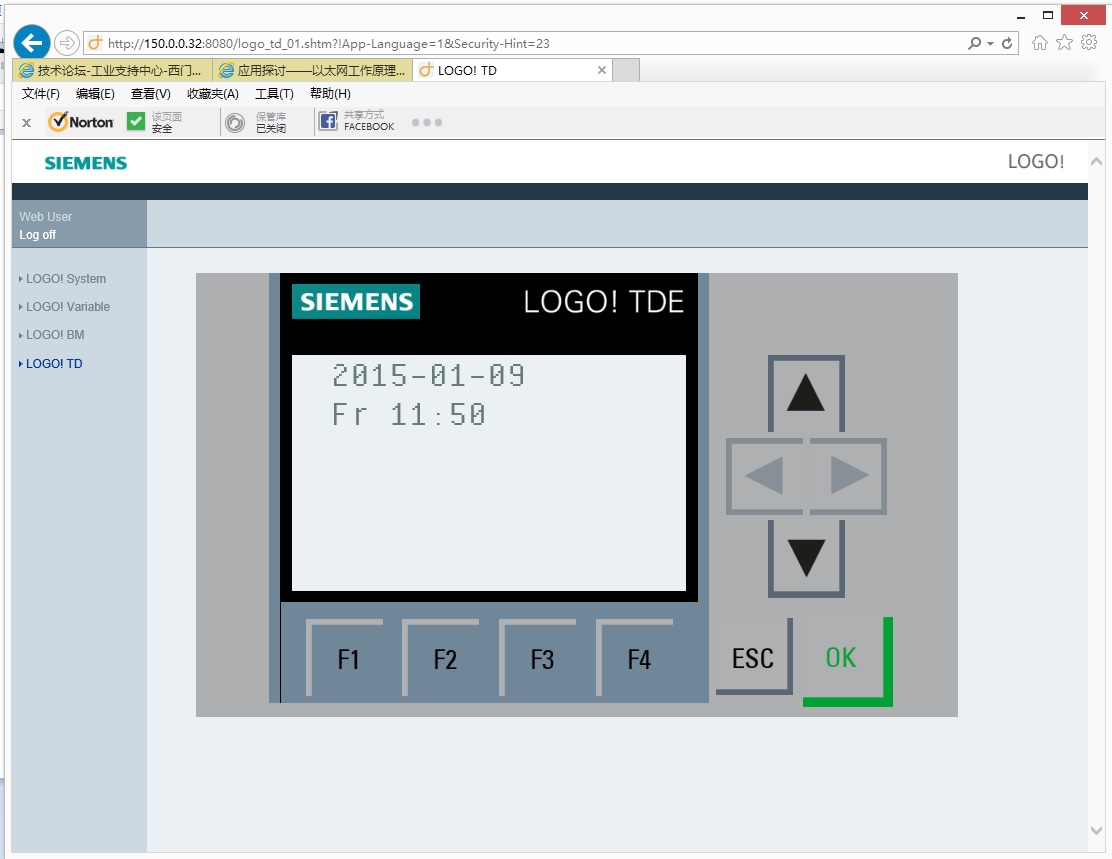This screenshot has width=1112, height=859.
Task: Click the page scrollbar down arrow
Action: click(1096, 830)
